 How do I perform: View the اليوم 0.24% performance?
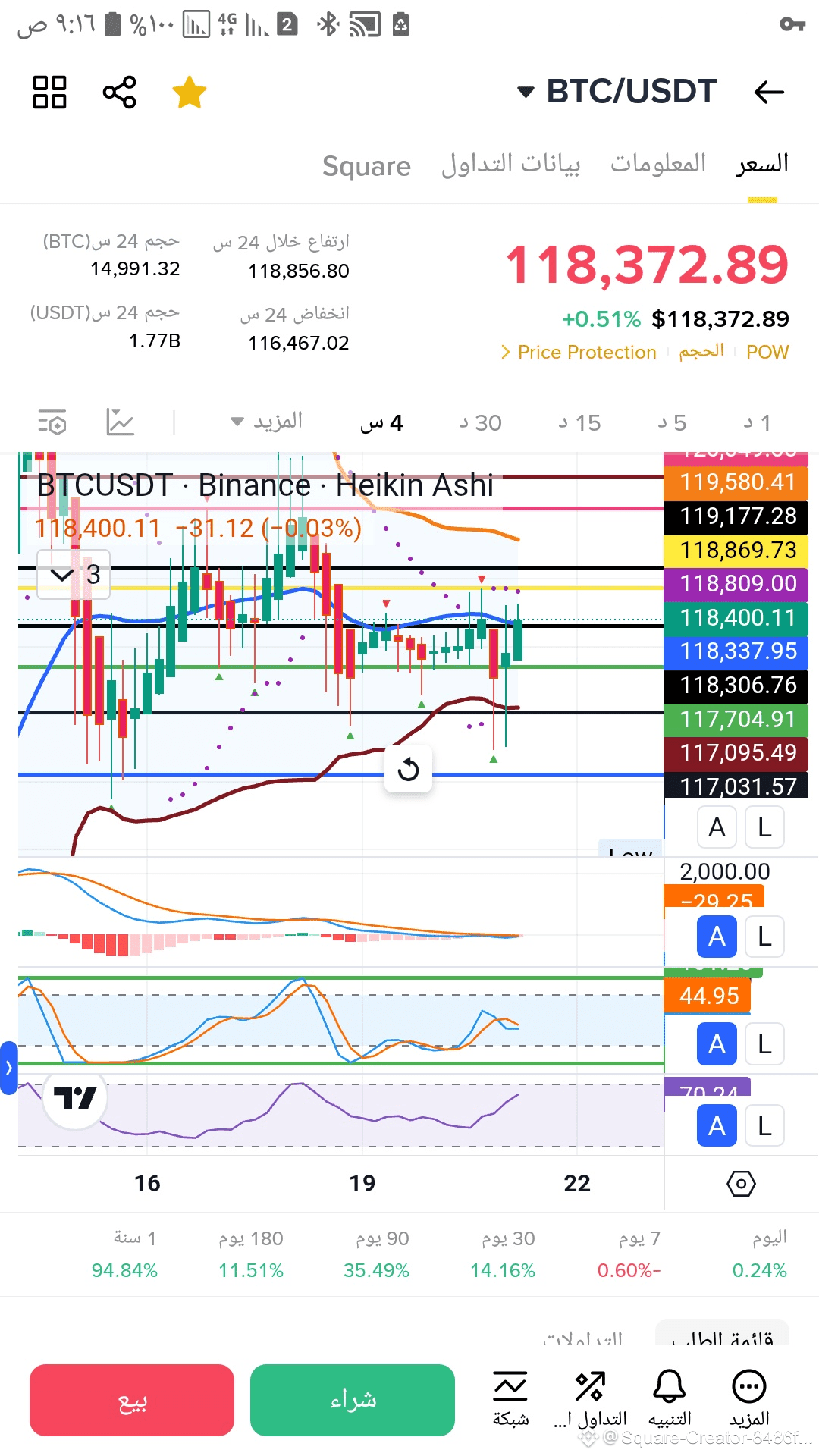(761, 1254)
